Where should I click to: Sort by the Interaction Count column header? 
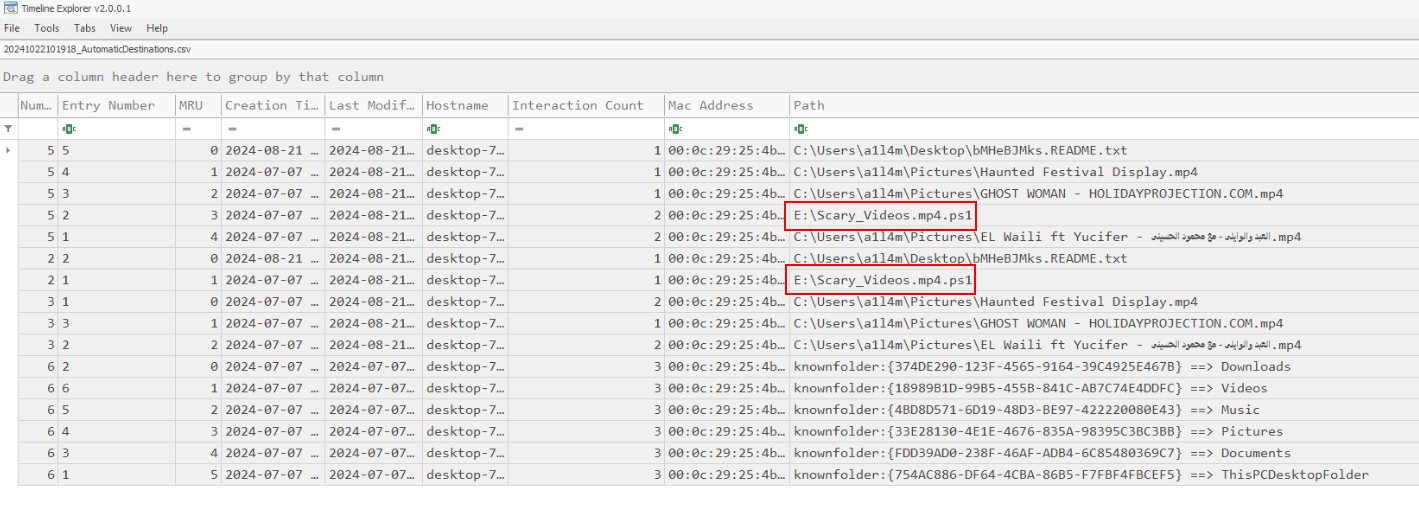(x=587, y=105)
